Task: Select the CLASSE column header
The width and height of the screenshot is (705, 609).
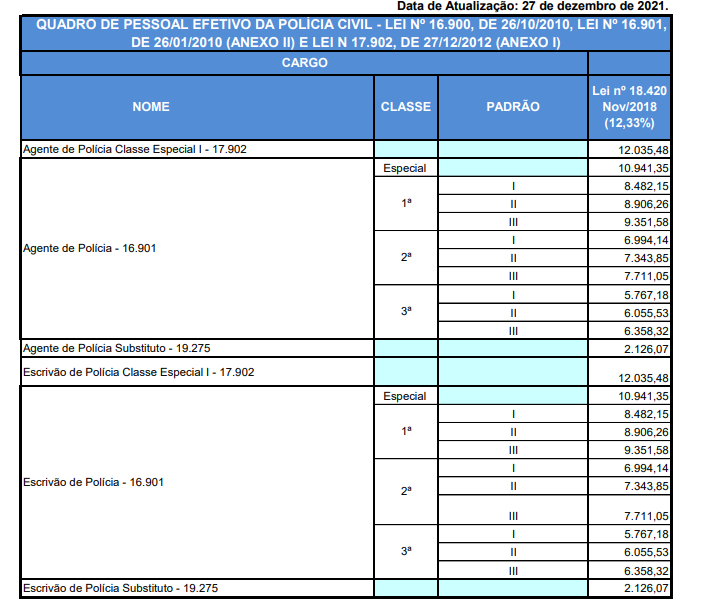Action: (406, 107)
